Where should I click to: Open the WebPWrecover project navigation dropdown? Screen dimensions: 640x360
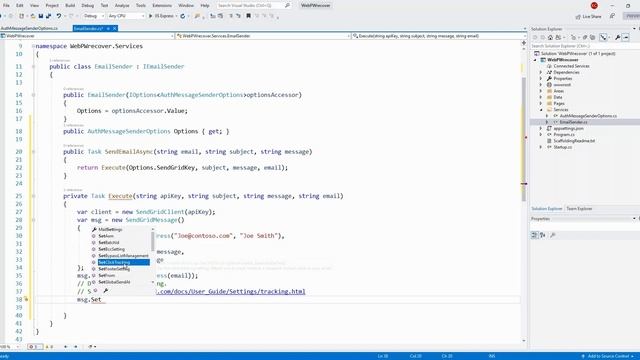[x=87, y=36]
